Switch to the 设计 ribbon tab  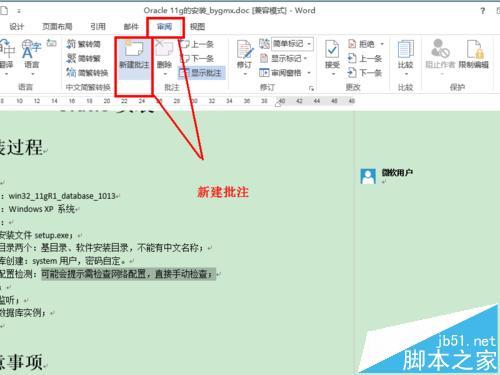[x=16, y=27]
